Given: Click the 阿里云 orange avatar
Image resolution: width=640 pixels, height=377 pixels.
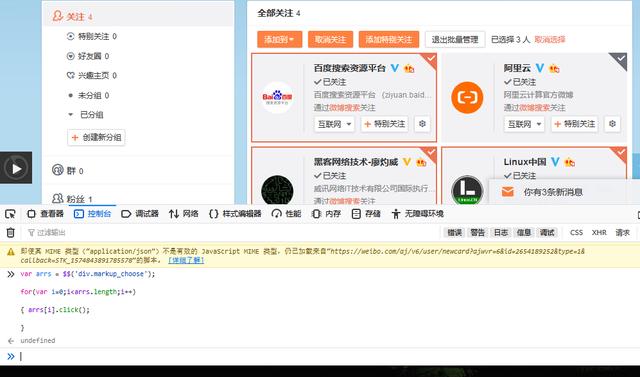Looking at the screenshot, I should click(467, 98).
